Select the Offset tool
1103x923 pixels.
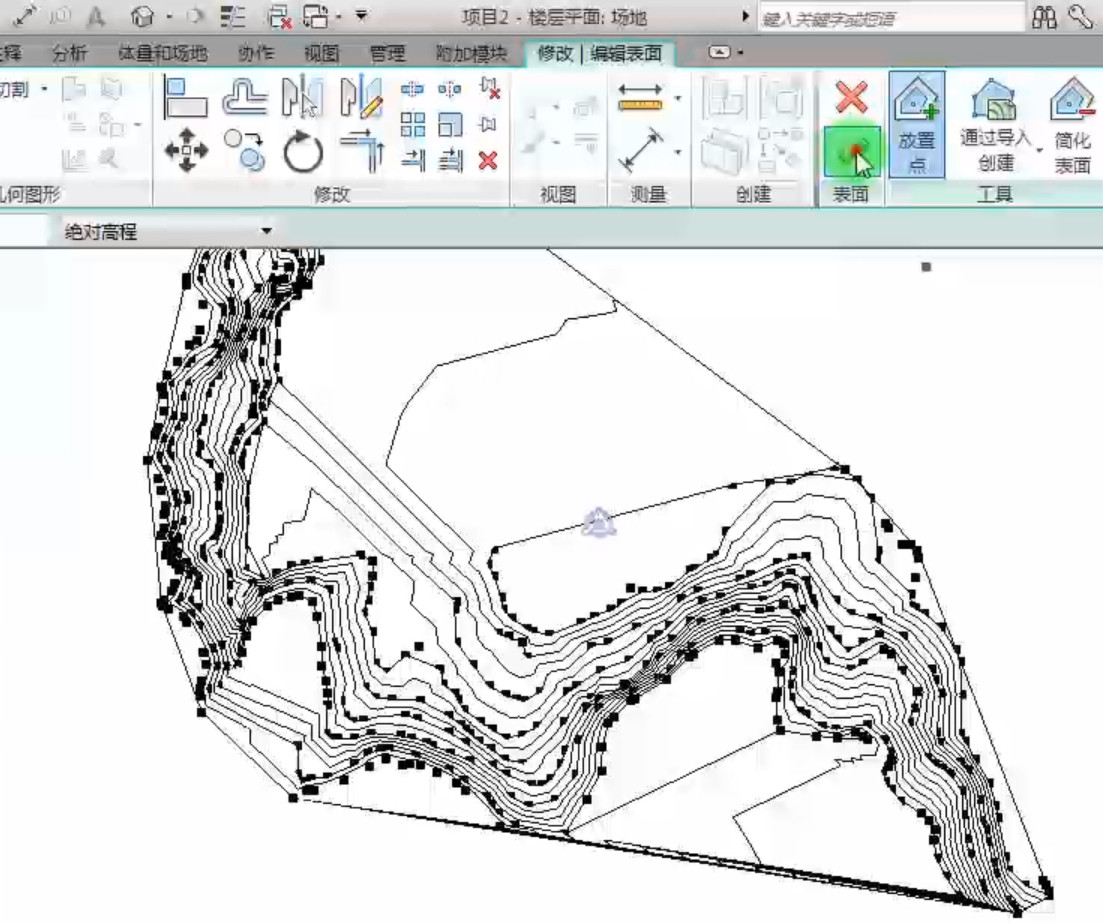(x=245, y=97)
